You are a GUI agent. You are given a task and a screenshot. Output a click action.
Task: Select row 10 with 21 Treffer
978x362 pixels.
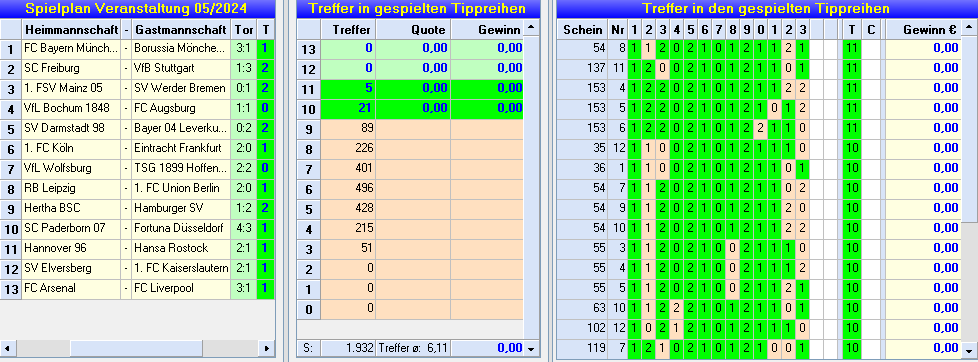point(410,109)
